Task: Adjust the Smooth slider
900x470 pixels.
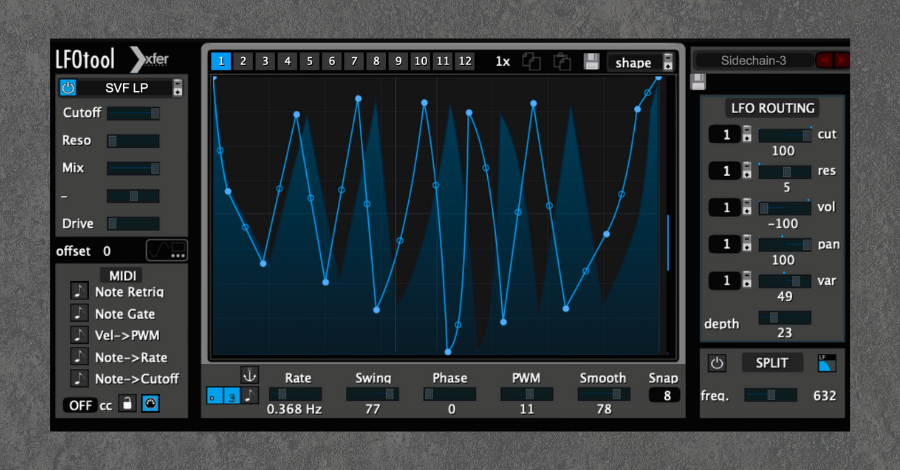Action: (x=604, y=394)
